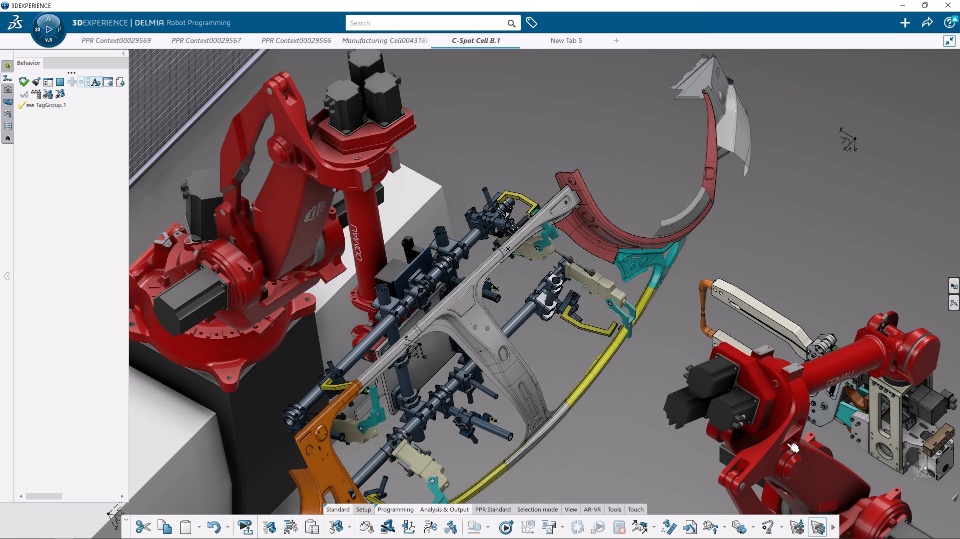
Task: Click the page with down arrow icon
Action: (x=119, y=82)
